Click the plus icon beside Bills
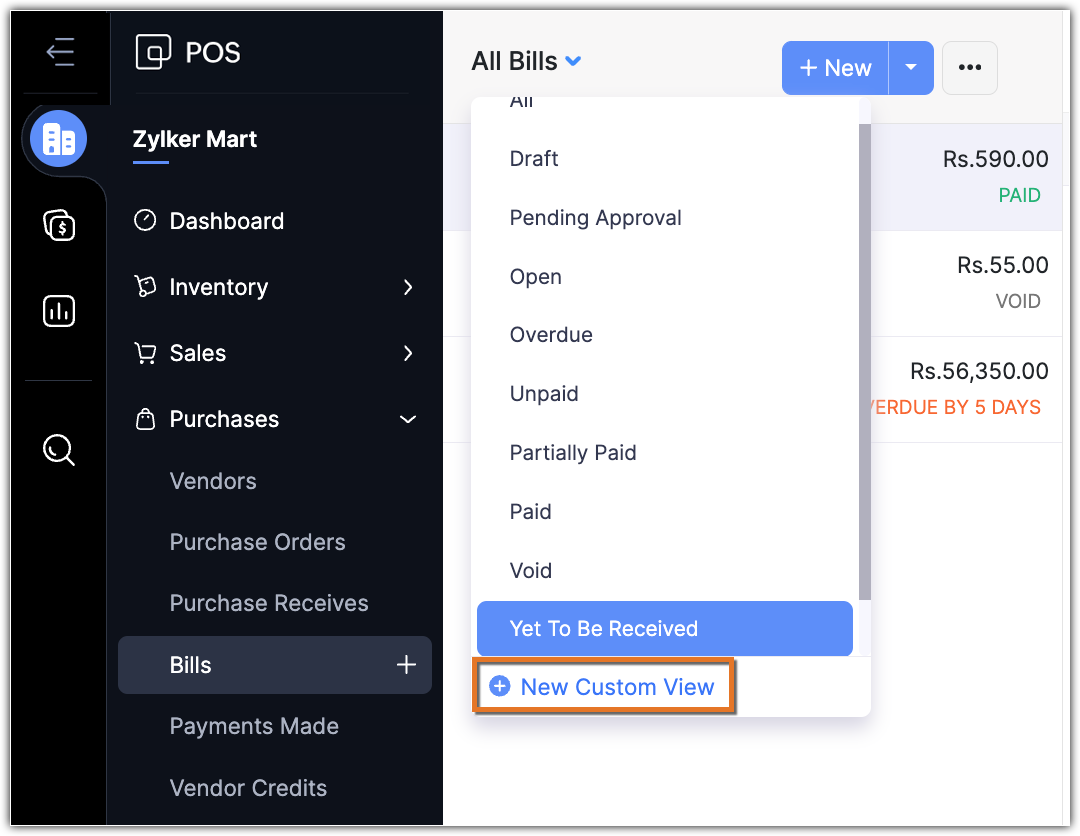The image size is (1080, 836). click(406, 665)
